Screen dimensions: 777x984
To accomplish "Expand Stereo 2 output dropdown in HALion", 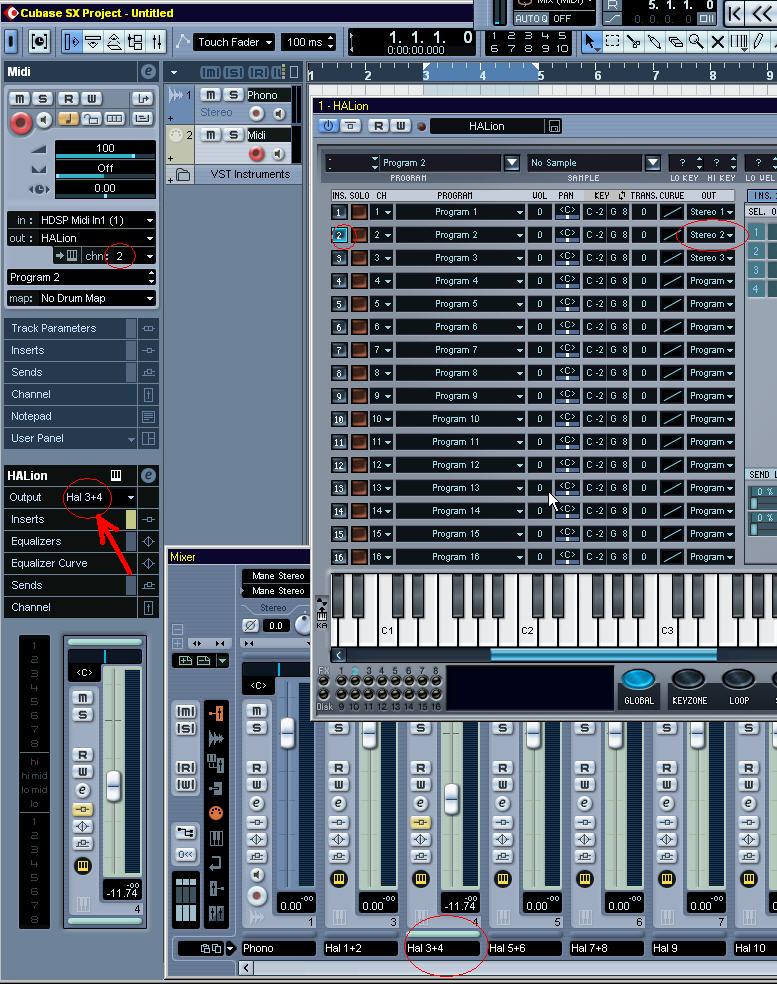I will click(712, 235).
